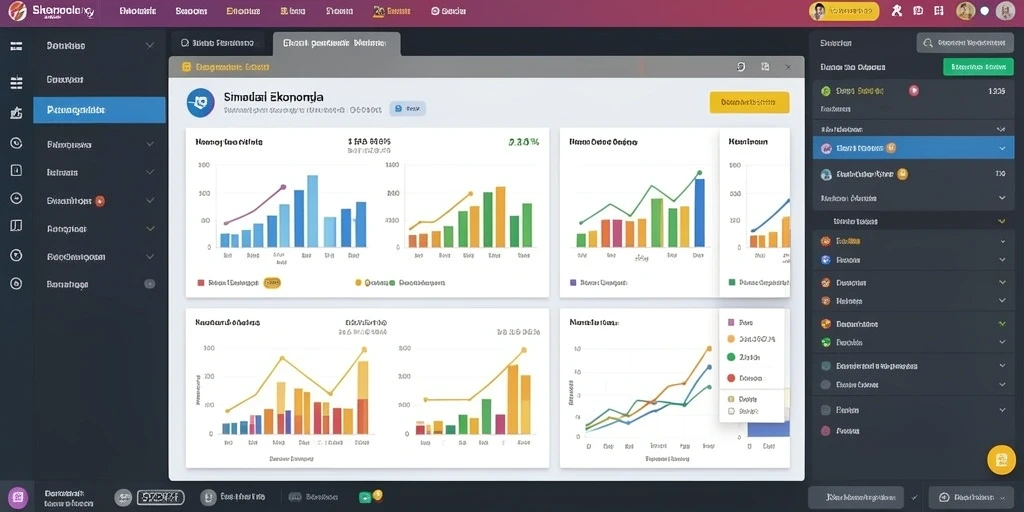Expand the right panel row just above the pink-icon row
1024x512 pixels.
pyautogui.click(x=1002, y=410)
